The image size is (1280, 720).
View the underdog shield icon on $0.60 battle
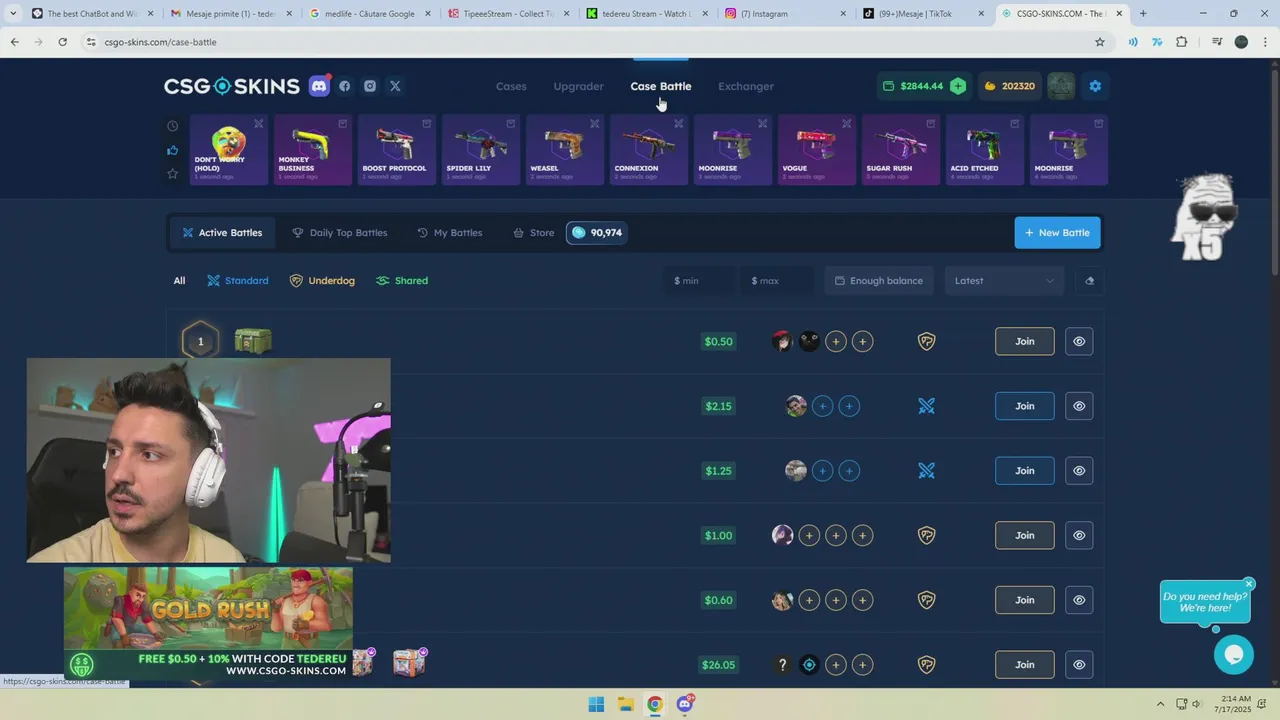tap(927, 600)
